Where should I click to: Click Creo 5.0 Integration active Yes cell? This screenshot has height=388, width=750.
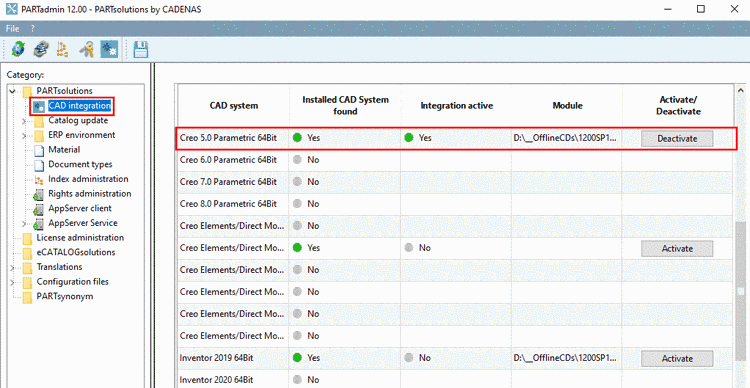456,138
